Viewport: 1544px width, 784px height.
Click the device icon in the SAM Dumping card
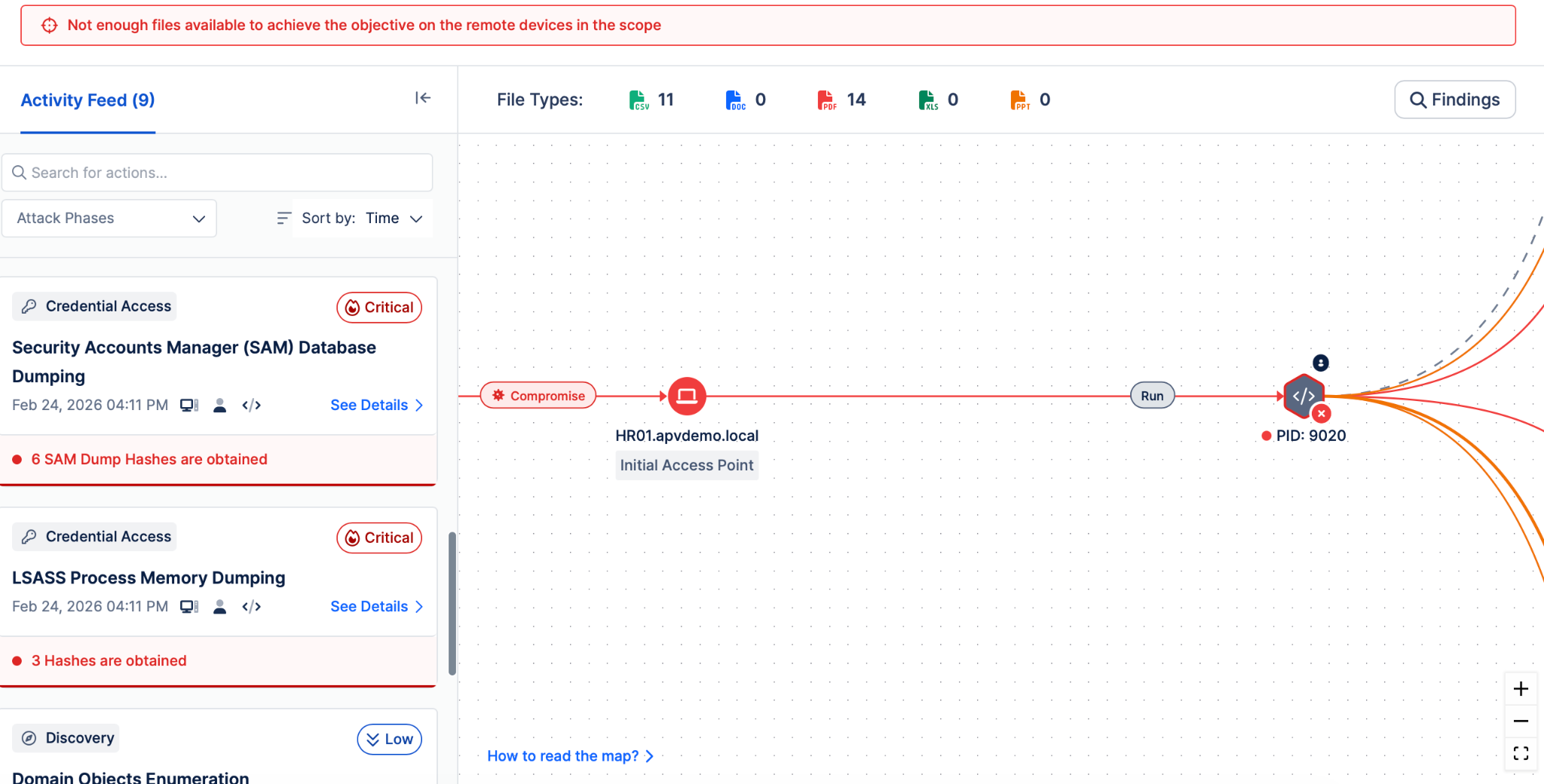click(x=189, y=406)
